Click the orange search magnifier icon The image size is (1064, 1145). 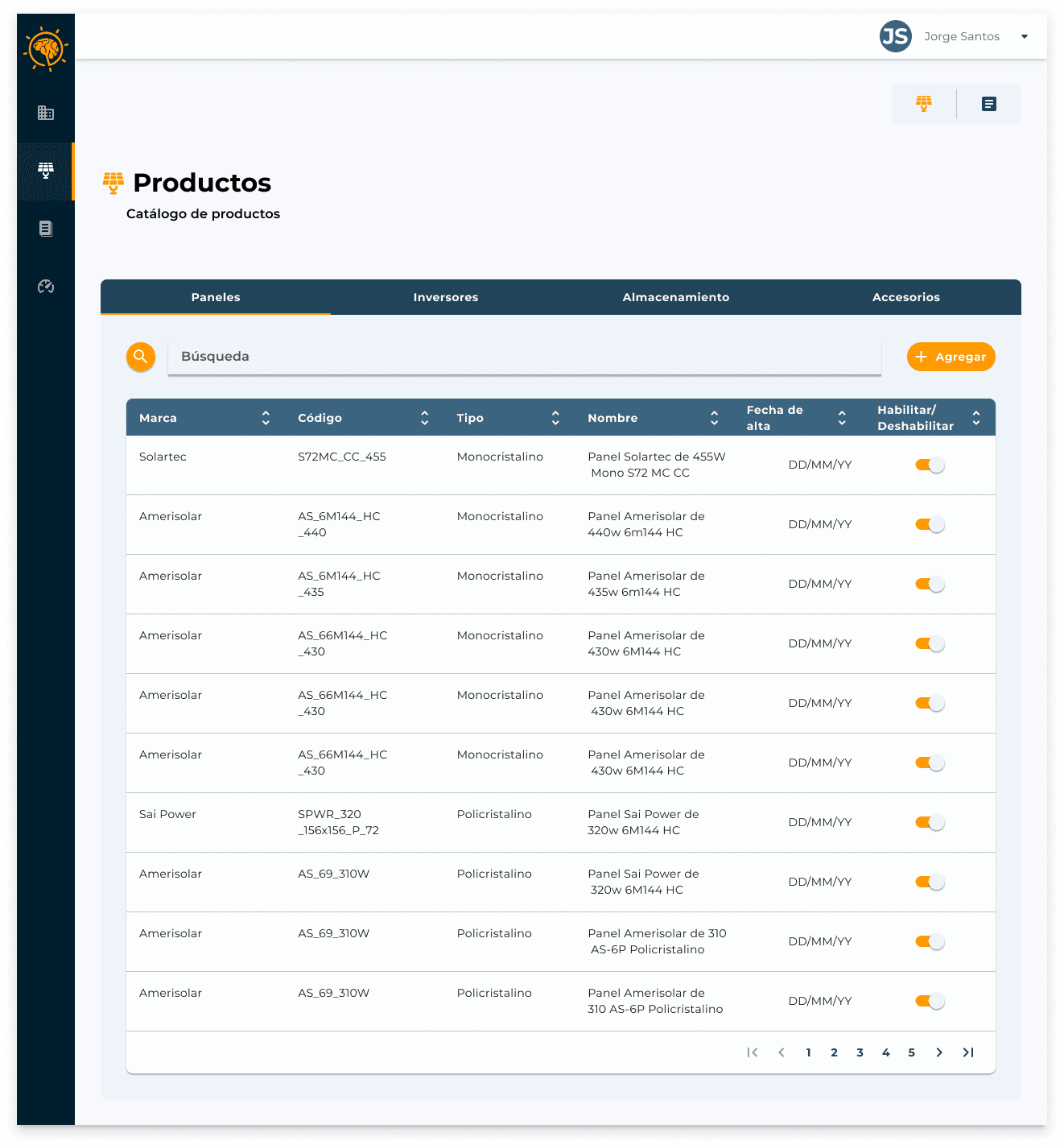tap(141, 357)
